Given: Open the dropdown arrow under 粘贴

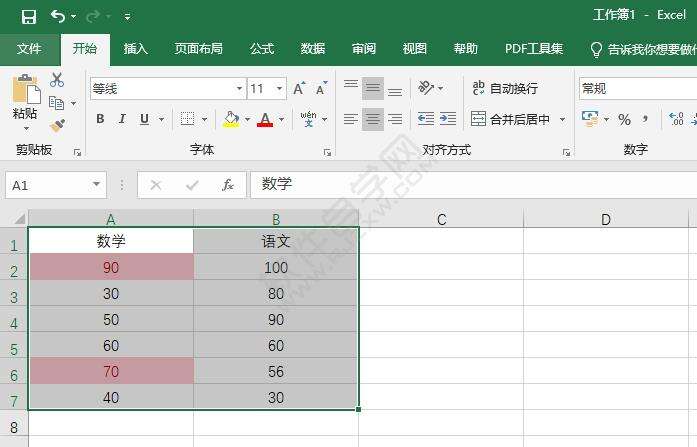Looking at the screenshot, I should 26,128.
